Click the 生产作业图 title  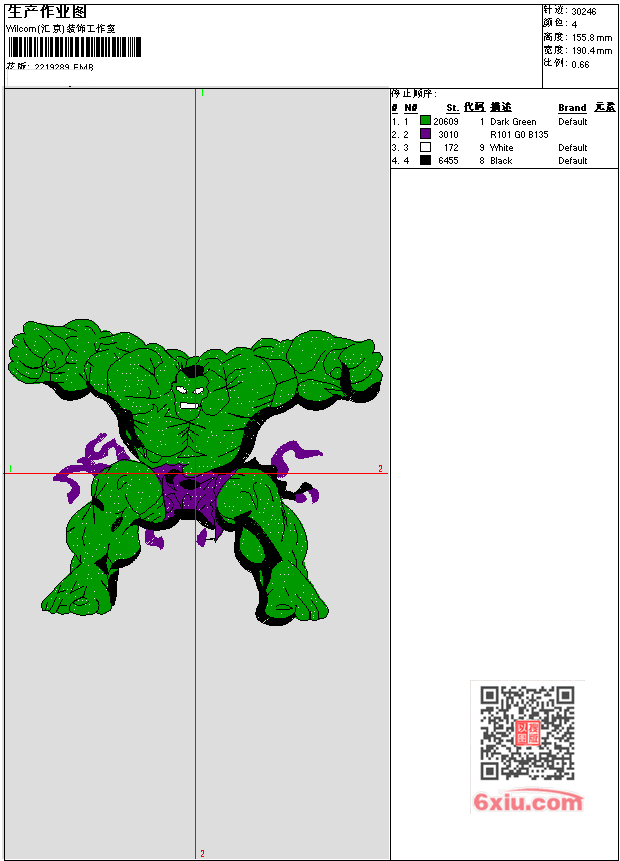coord(47,12)
